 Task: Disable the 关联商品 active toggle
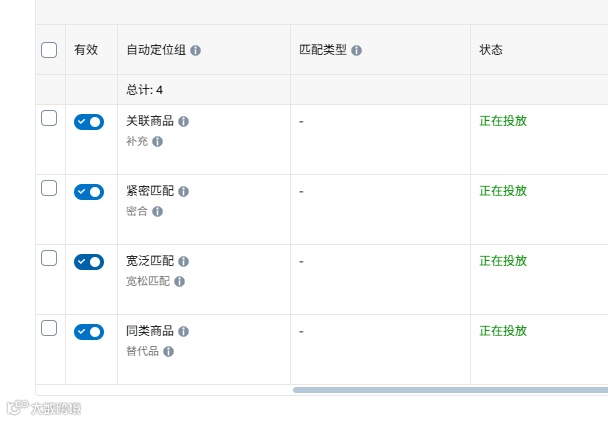(89, 122)
